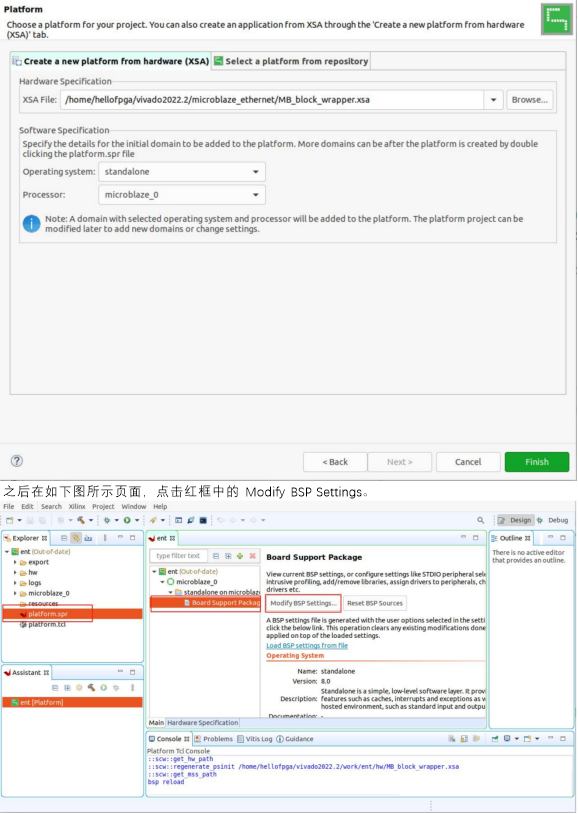This screenshot has height=814, width=578.
Task: Click the hammer build icon in toolbar
Action: point(80,520)
